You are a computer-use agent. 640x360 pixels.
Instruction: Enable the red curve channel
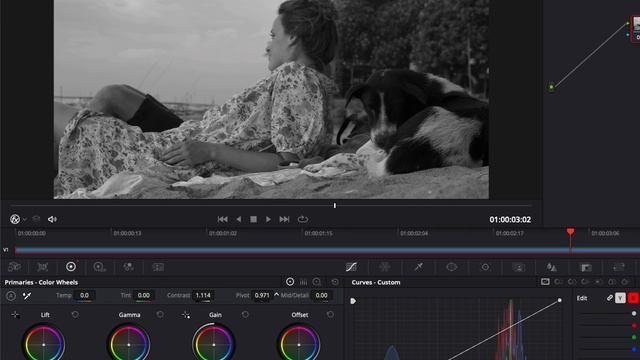tap(634, 298)
